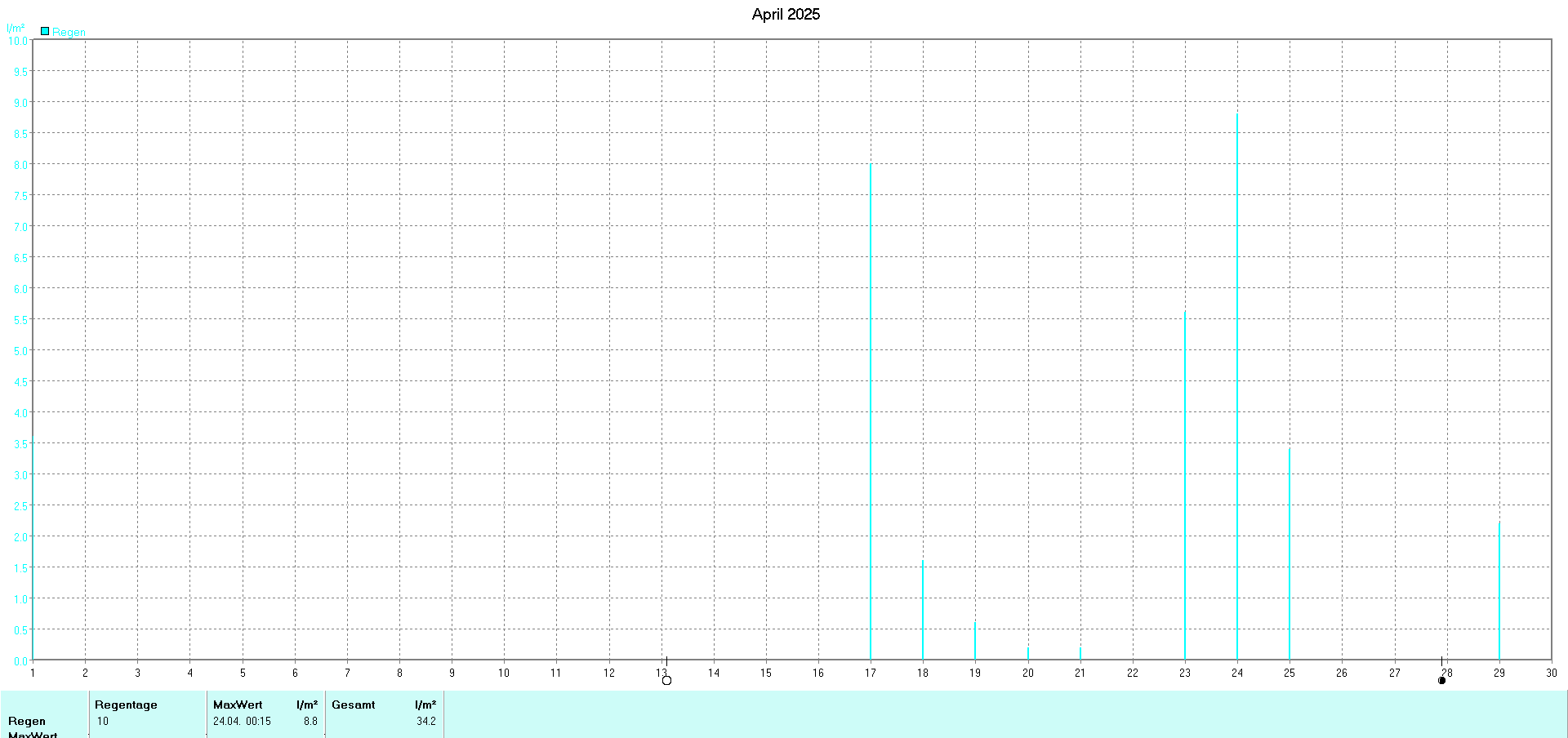Click the x-axis day label '22'
This screenshot has height=738, width=1568.
(x=1132, y=673)
